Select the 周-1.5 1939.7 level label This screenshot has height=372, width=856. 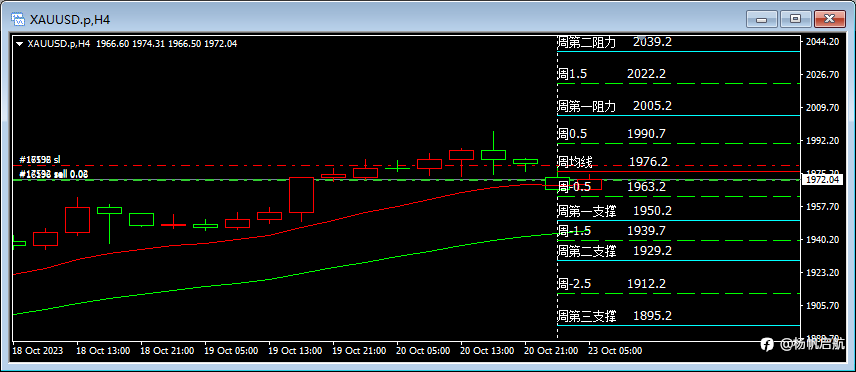coord(611,231)
